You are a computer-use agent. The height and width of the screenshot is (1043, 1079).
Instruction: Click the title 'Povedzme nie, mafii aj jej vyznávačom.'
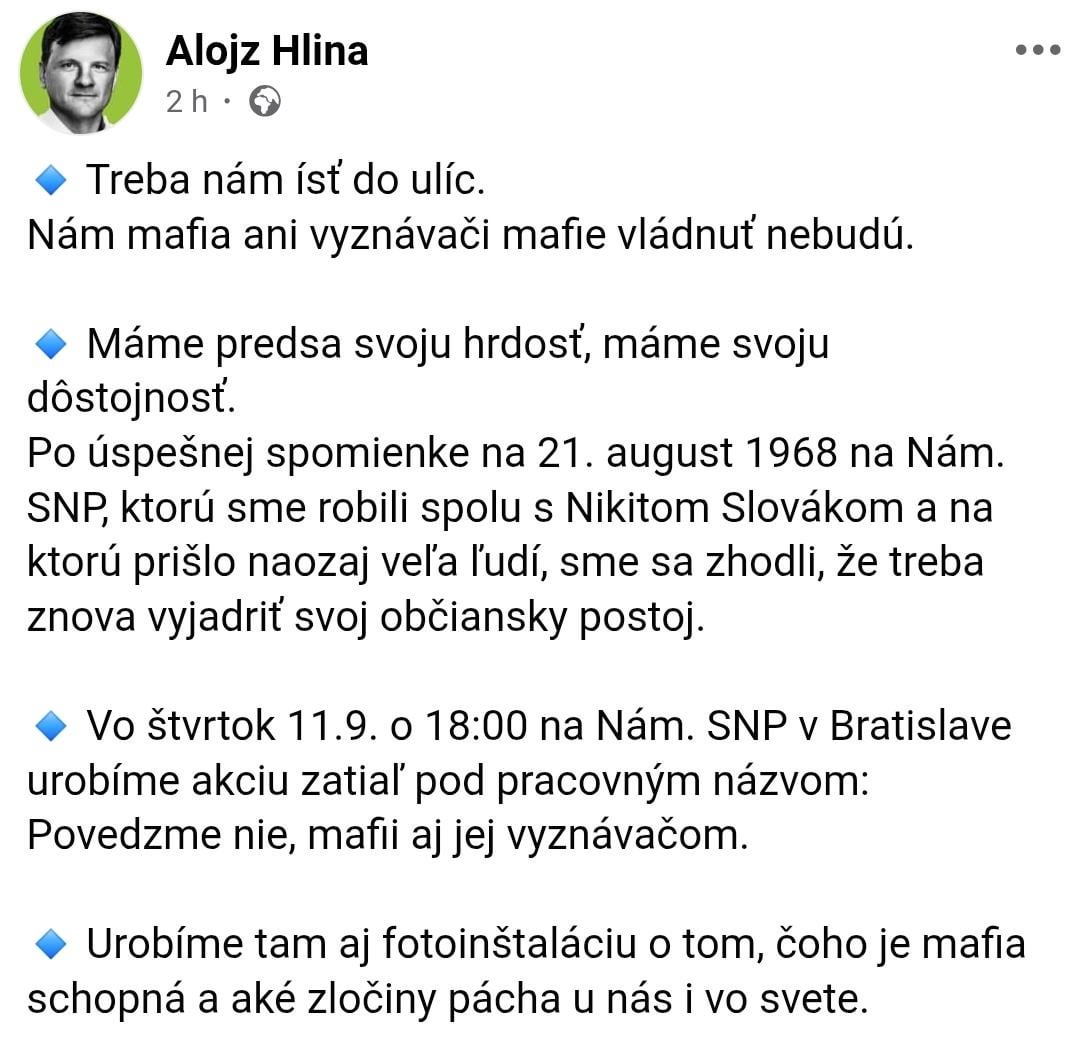(387, 837)
